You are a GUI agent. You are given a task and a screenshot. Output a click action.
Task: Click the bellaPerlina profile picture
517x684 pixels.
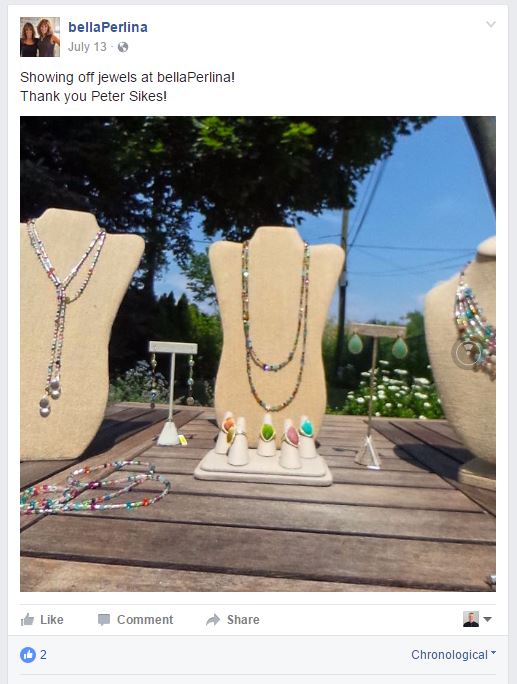[x=40, y=37]
